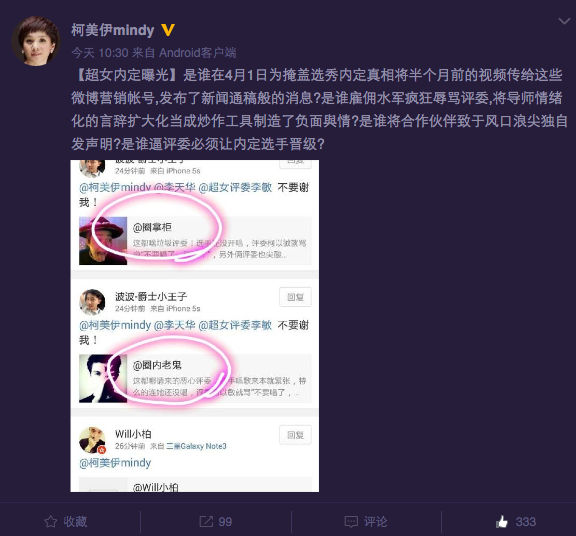Click the 柯美伊mindy profile avatar
The width and height of the screenshot is (576, 536).
36,41
